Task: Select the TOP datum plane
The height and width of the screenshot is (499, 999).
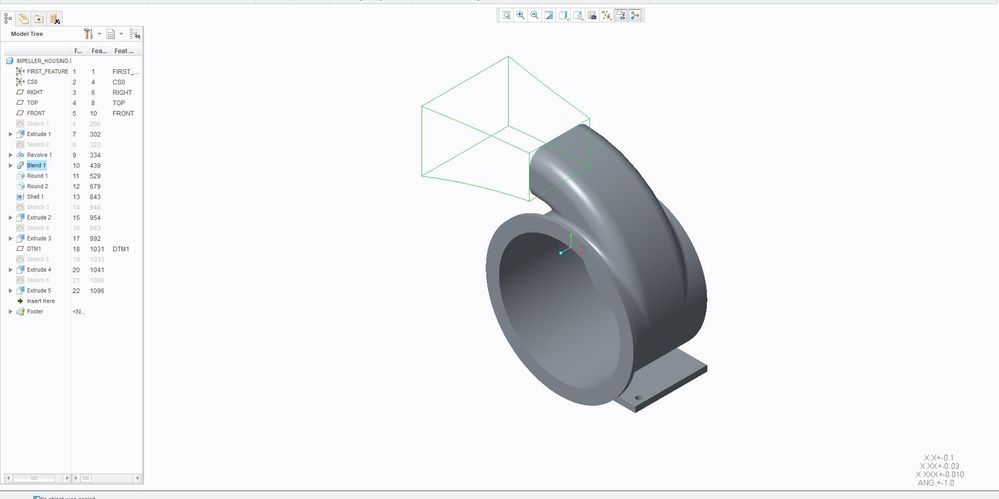Action: pyautogui.click(x=32, y=103)
